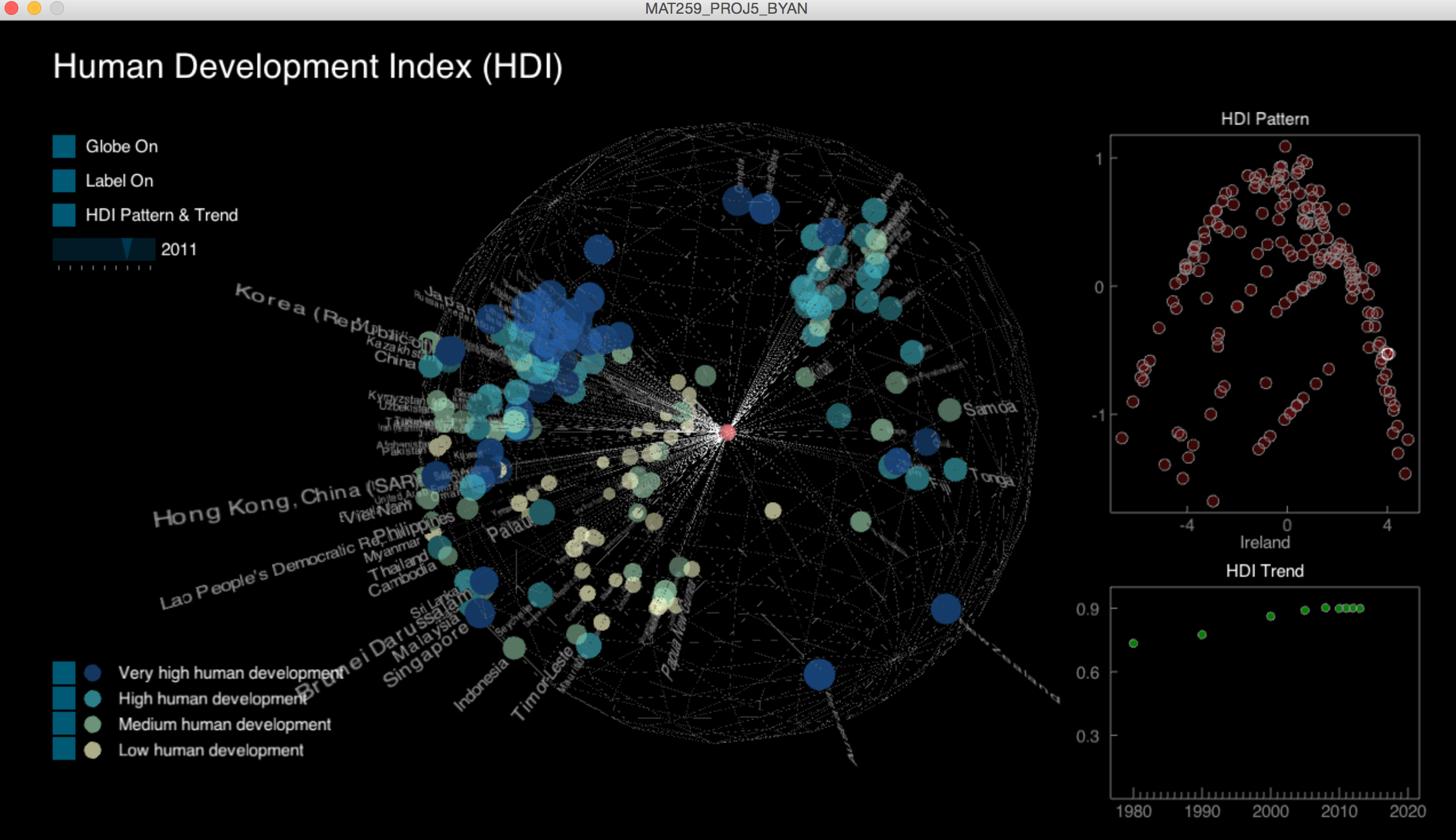1456x840 pixels.
Task: Click the Palau country label
Action: (510, 529)
